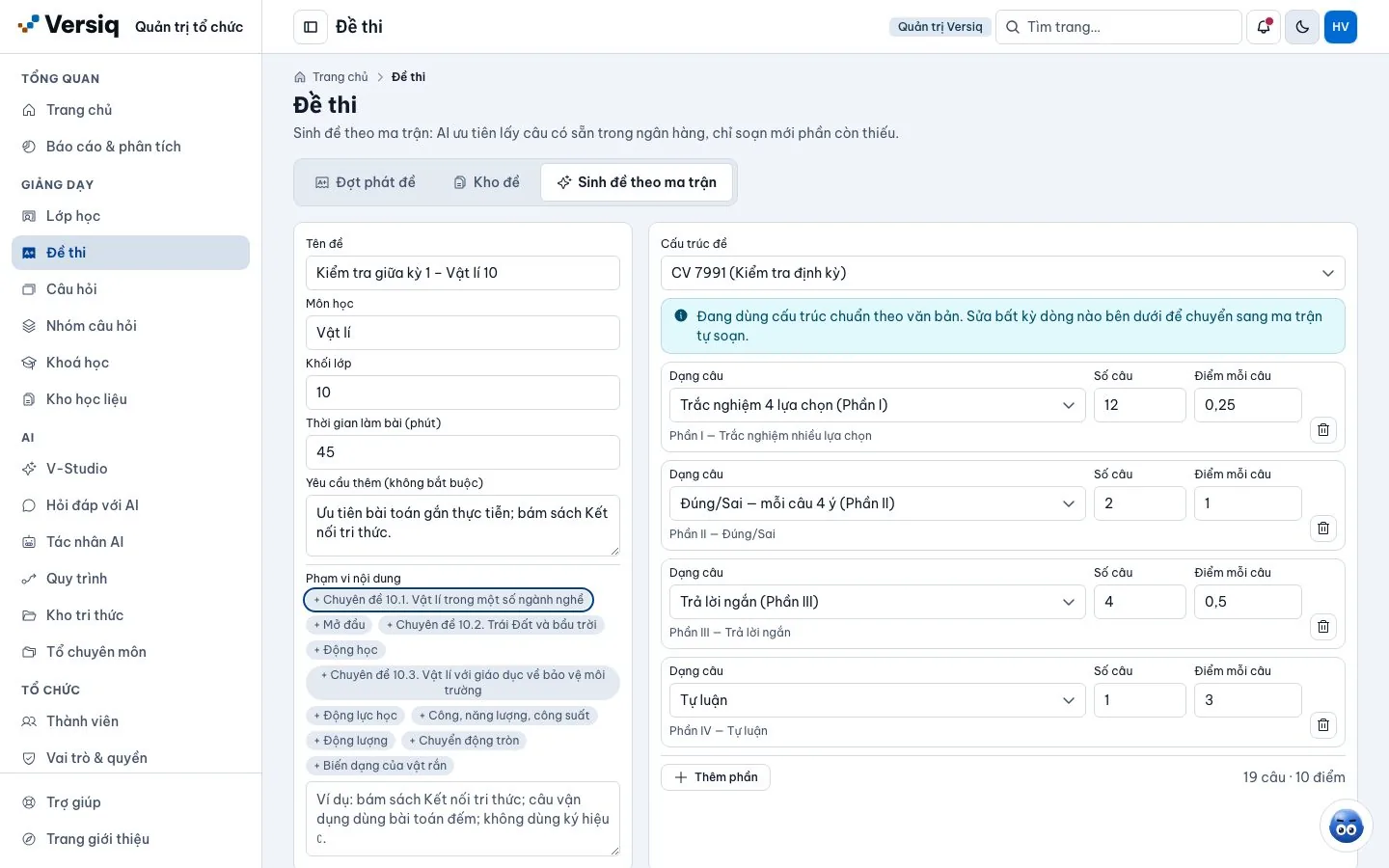The height and width of the screenshot is (868, 1389).
Task: Open the chatbot assistant bubble
Action: coord(1346,826)
